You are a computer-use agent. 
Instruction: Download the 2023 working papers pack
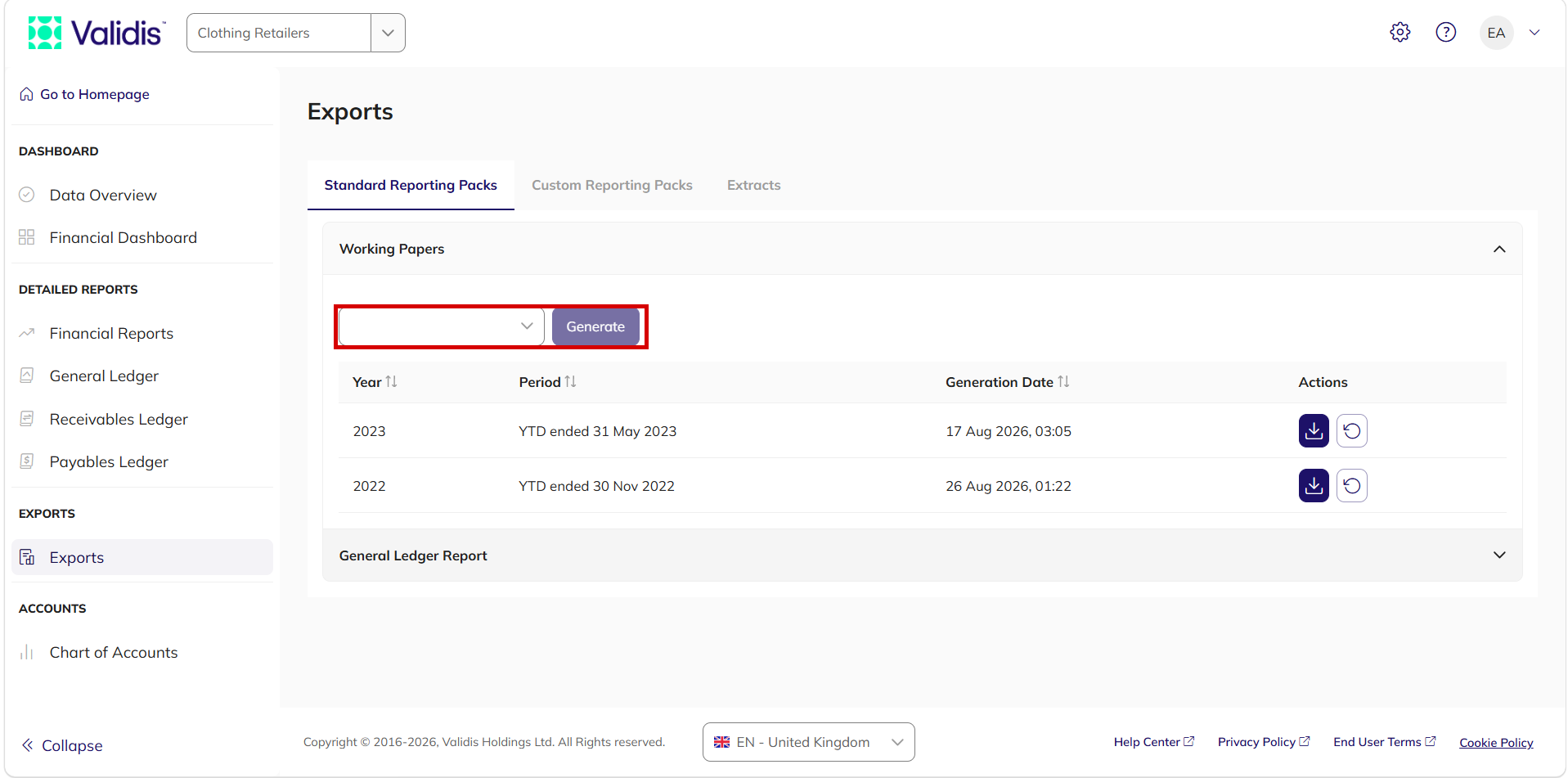pyautogui.click(x=1314, y=431)
